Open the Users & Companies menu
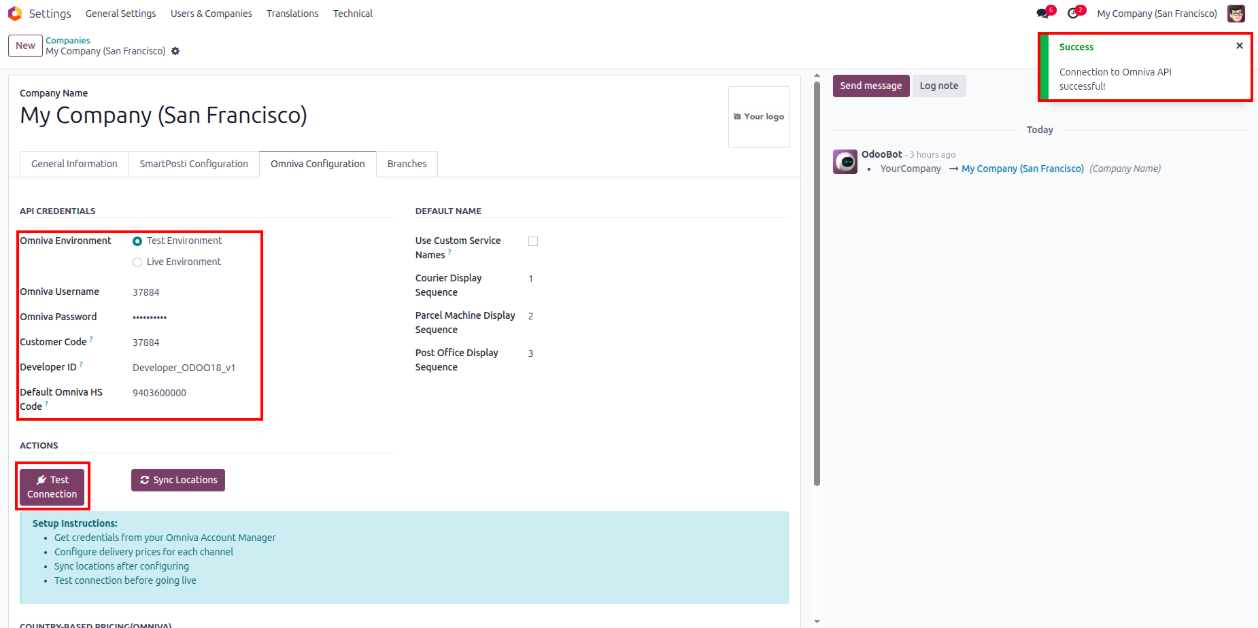This screenshot has width=1258, height=628. pyautogui.click(x=211, y=14)
